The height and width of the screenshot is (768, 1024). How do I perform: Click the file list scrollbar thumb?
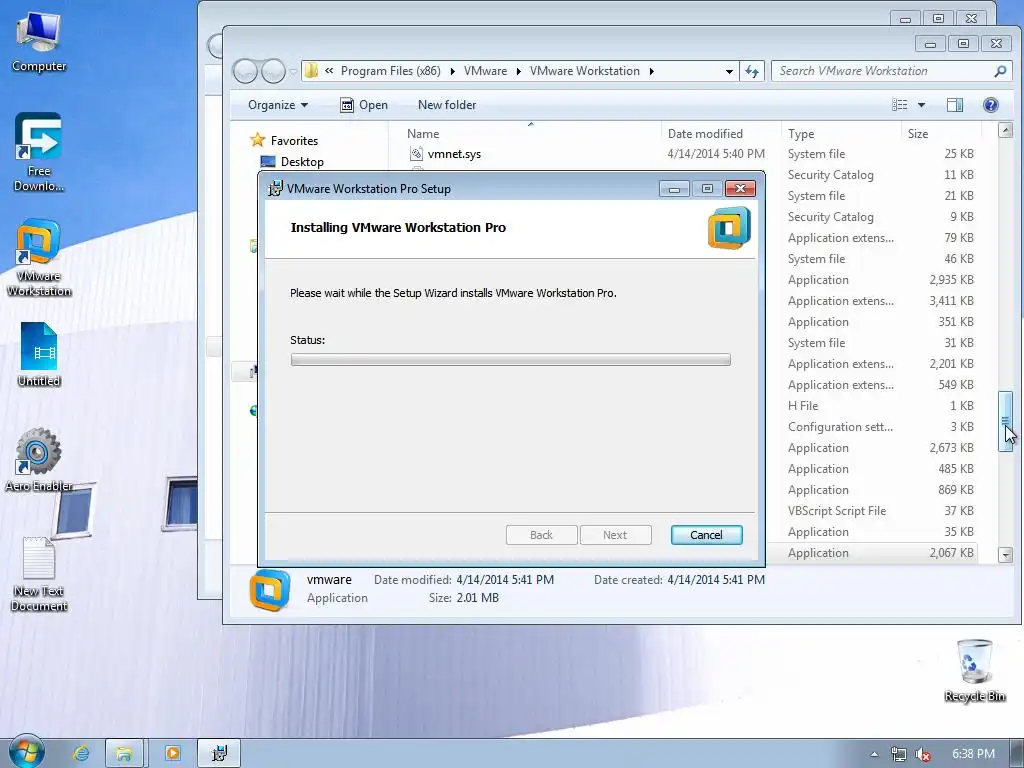(1006, 421)
